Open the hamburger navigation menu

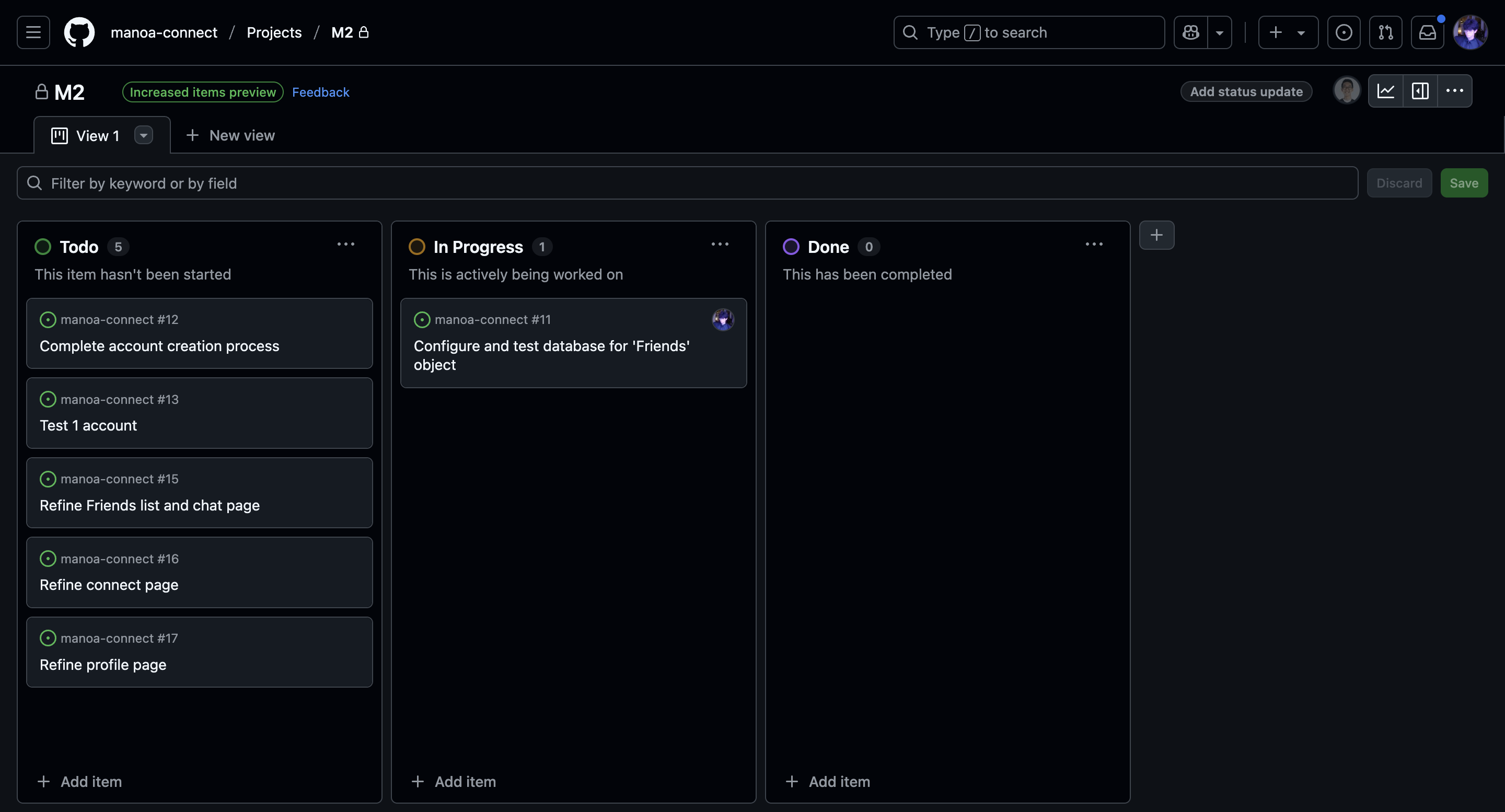tap(33, 32)
